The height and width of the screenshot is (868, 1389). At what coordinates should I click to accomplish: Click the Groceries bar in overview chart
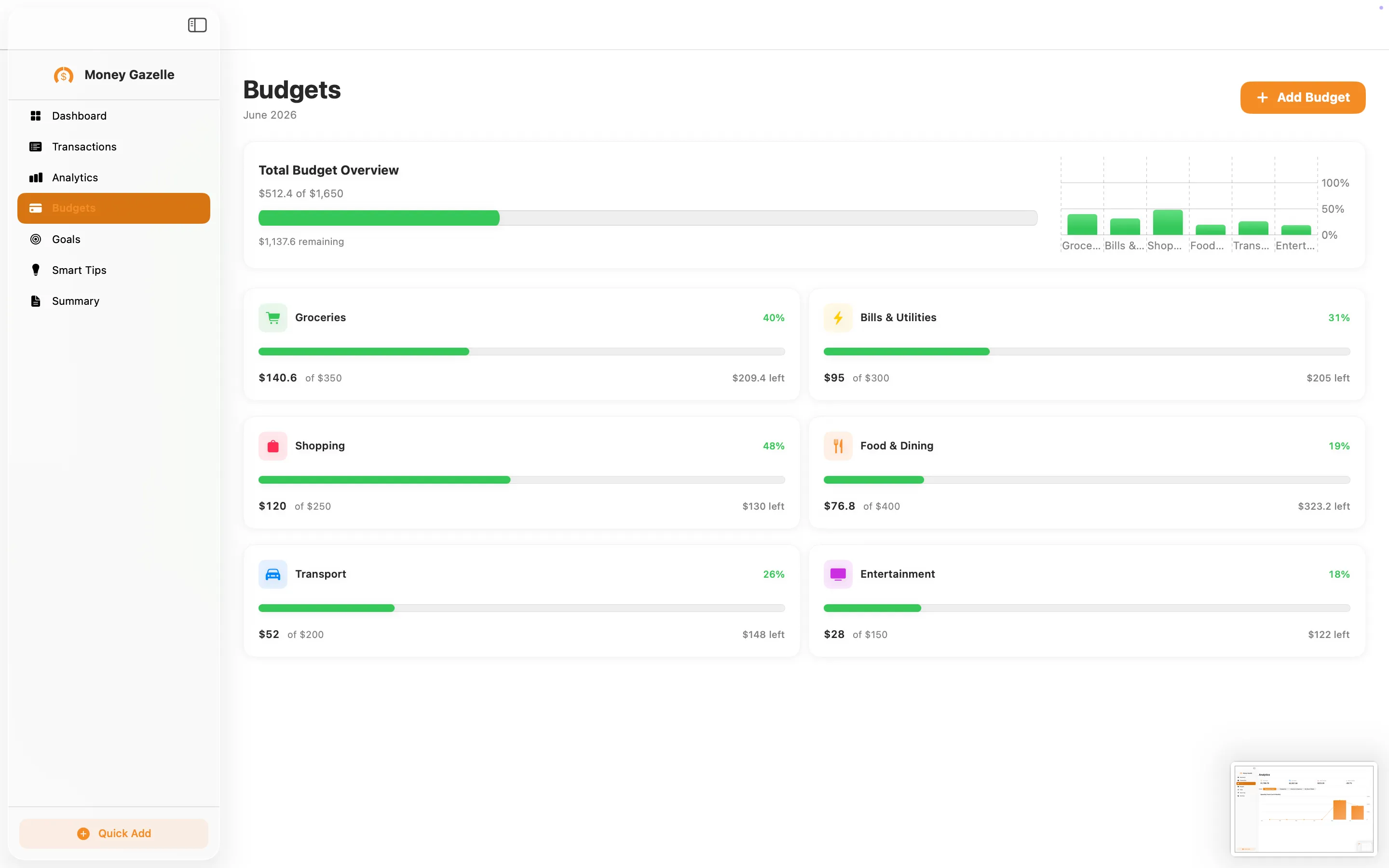click(1082, 224)
